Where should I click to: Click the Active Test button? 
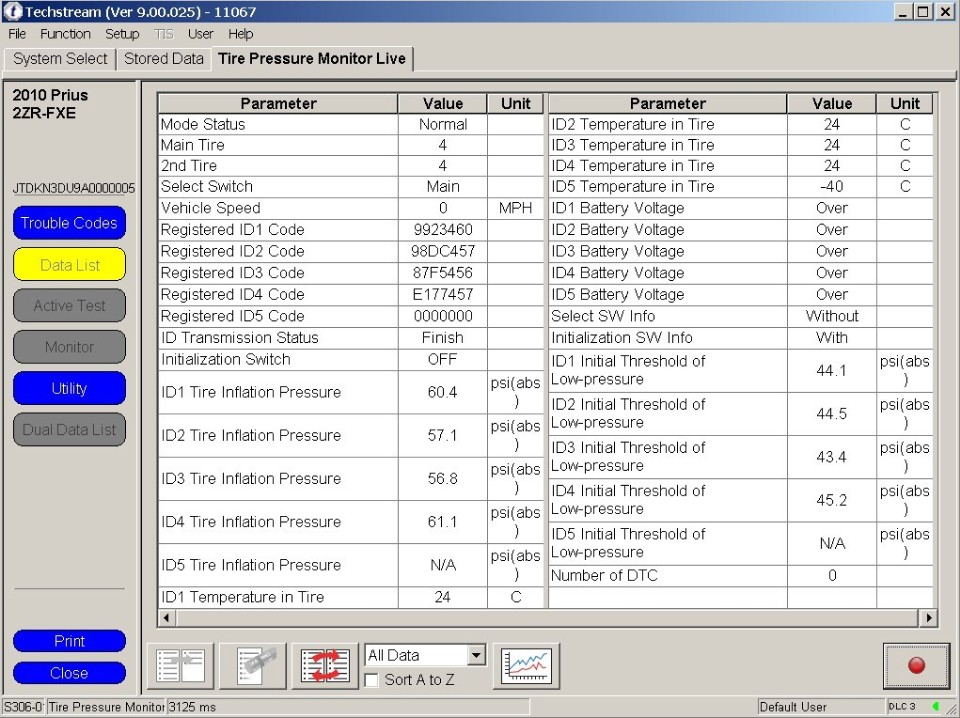(x=69, y=305)
